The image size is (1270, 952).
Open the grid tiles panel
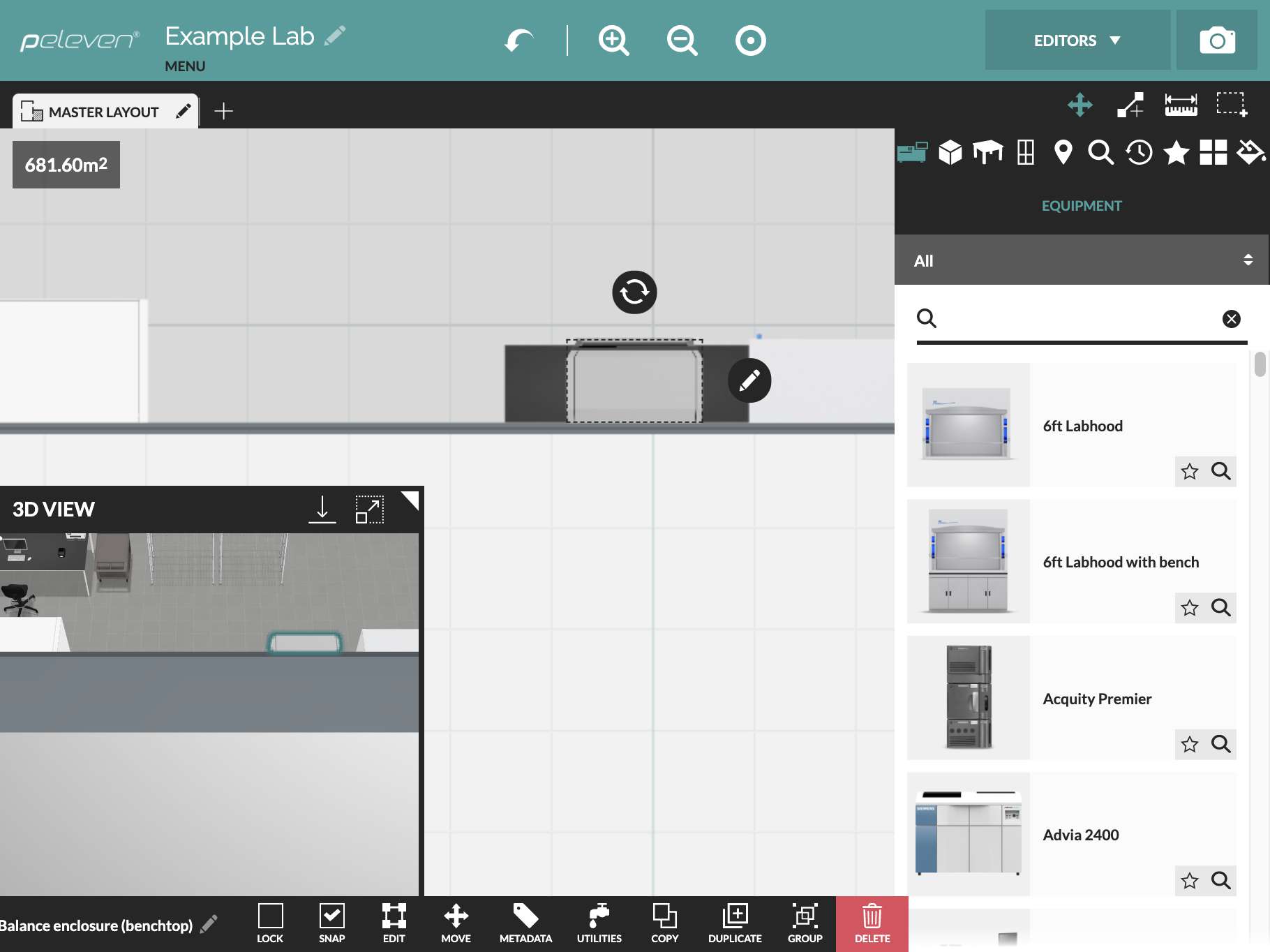pos(1213,151)
